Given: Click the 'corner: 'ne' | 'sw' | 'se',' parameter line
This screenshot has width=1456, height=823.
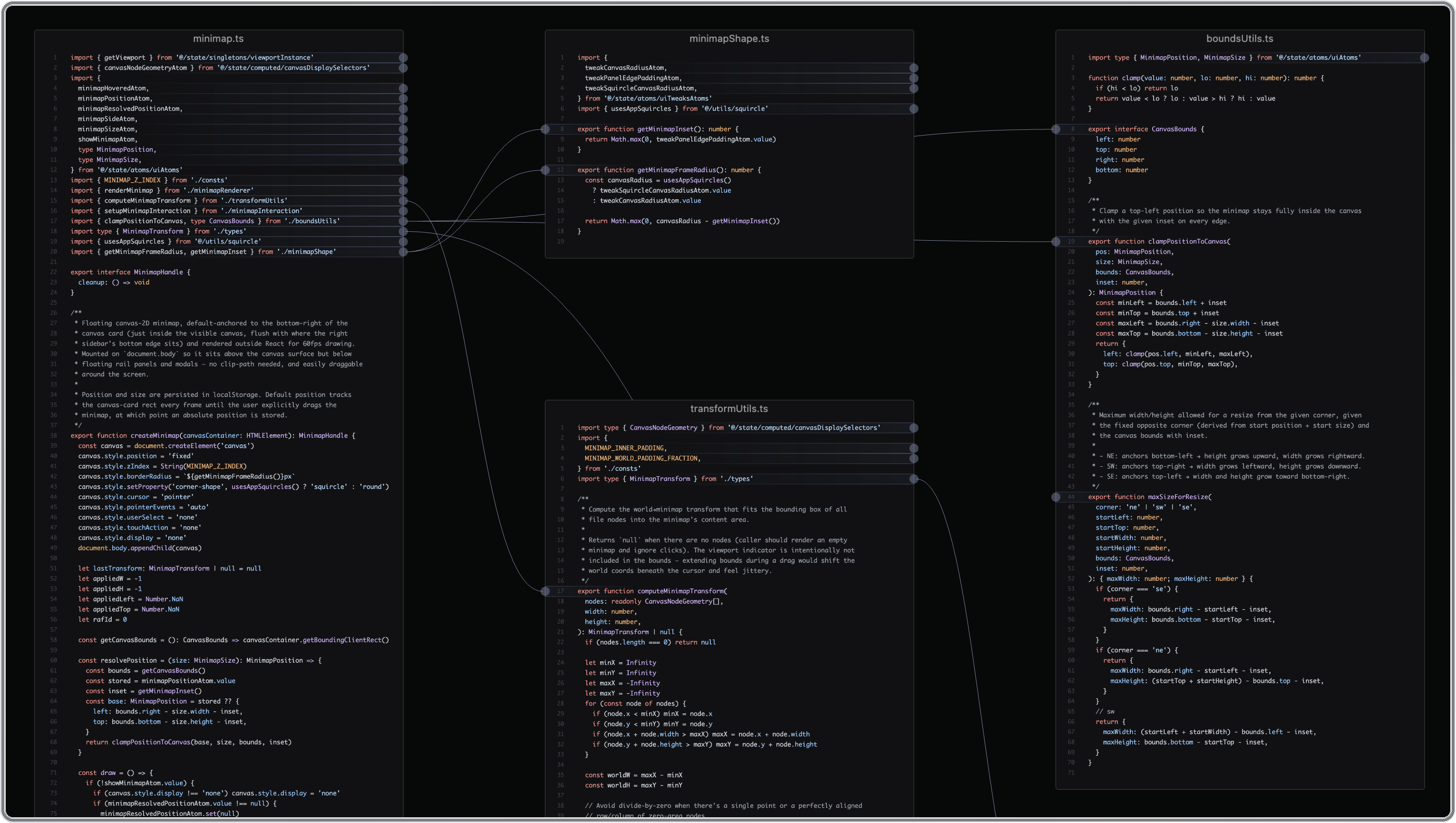Looking at the screenshot, I should tap(1145, 508).
